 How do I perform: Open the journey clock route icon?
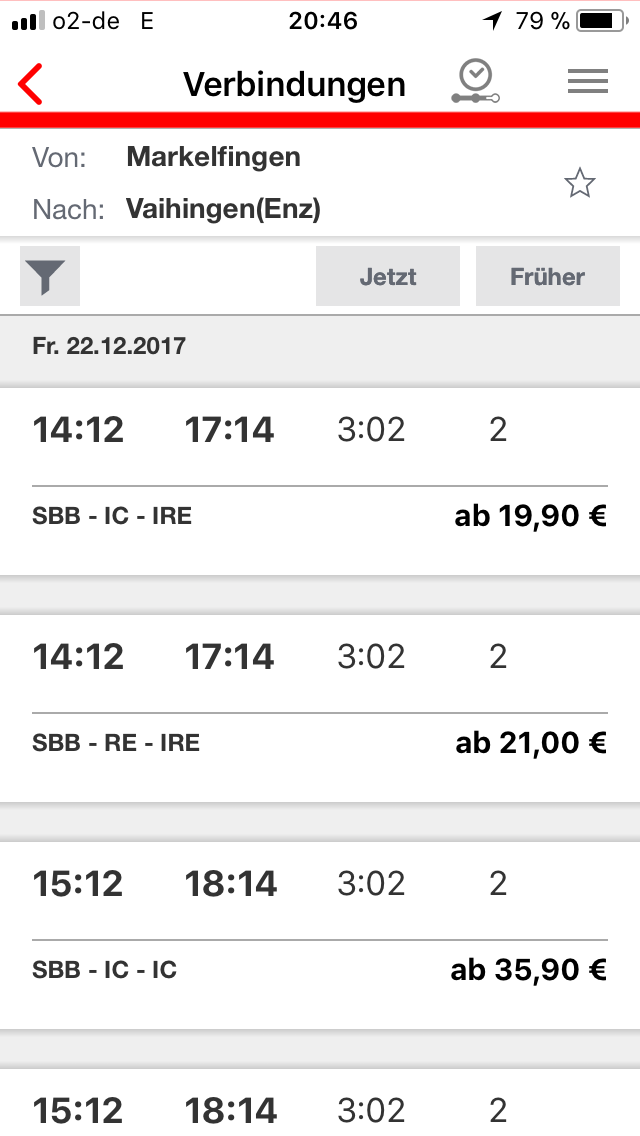(474, 82)
